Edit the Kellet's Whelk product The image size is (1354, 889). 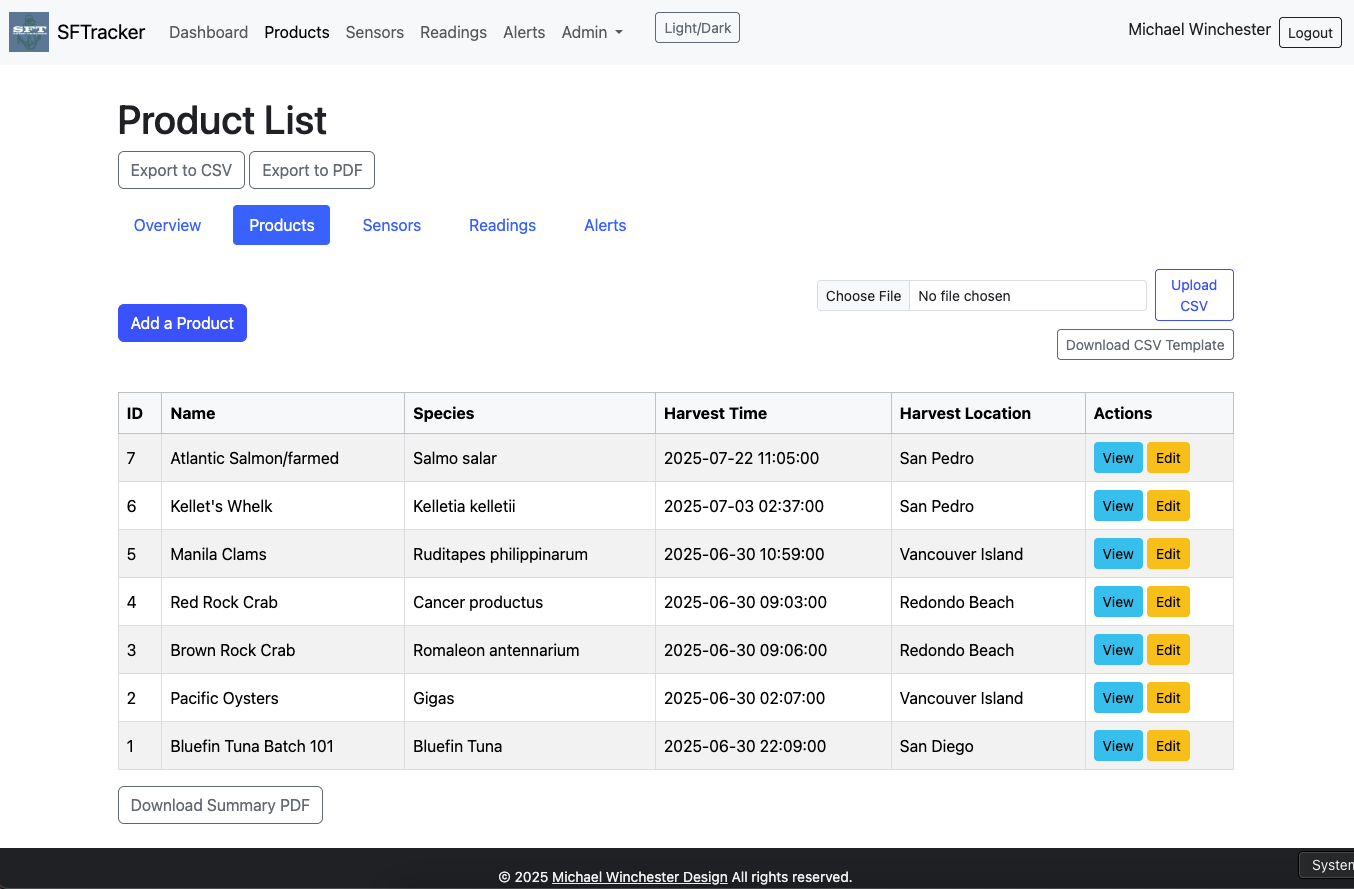(x=1168, y=506)
